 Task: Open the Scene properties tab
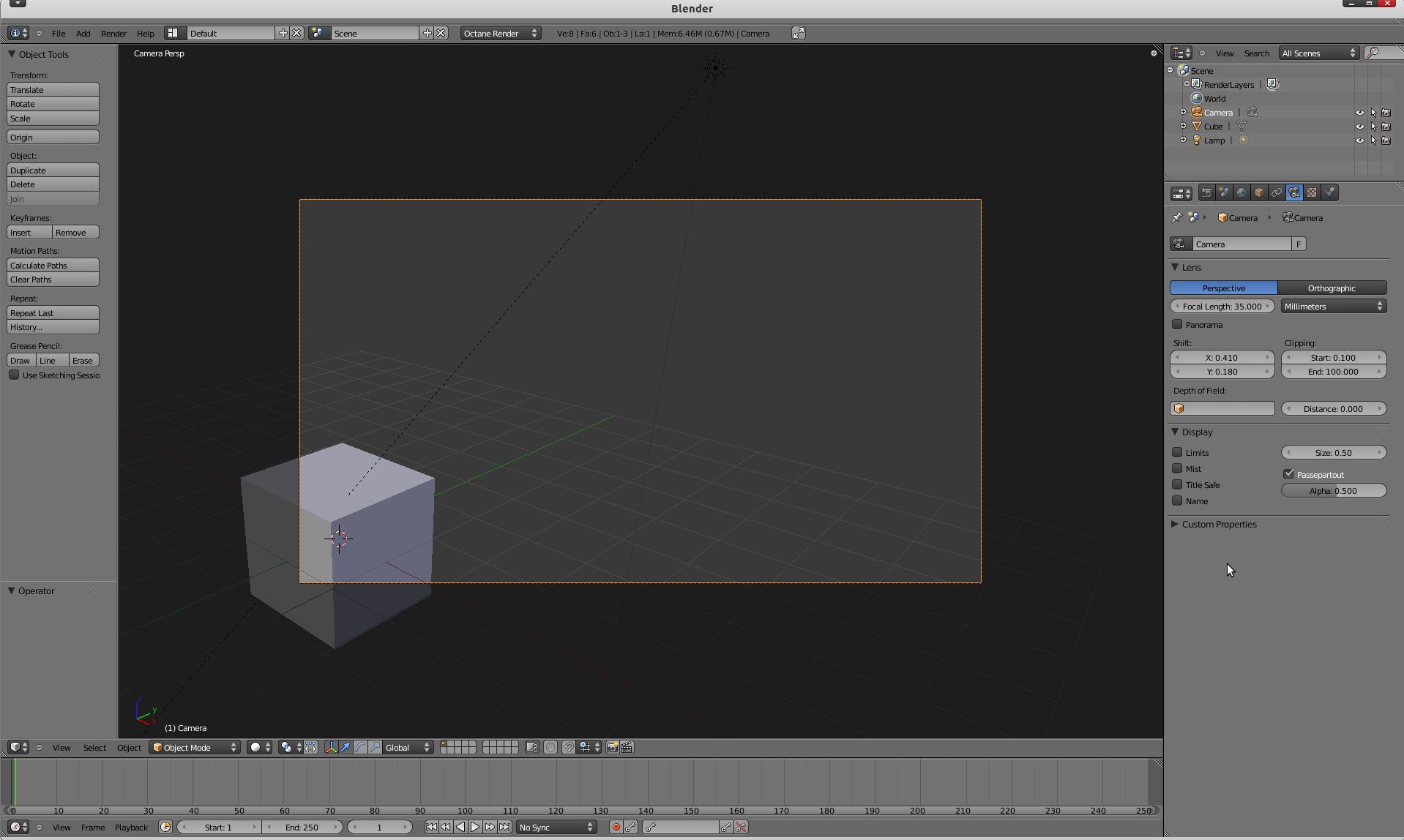[1224, 193]
